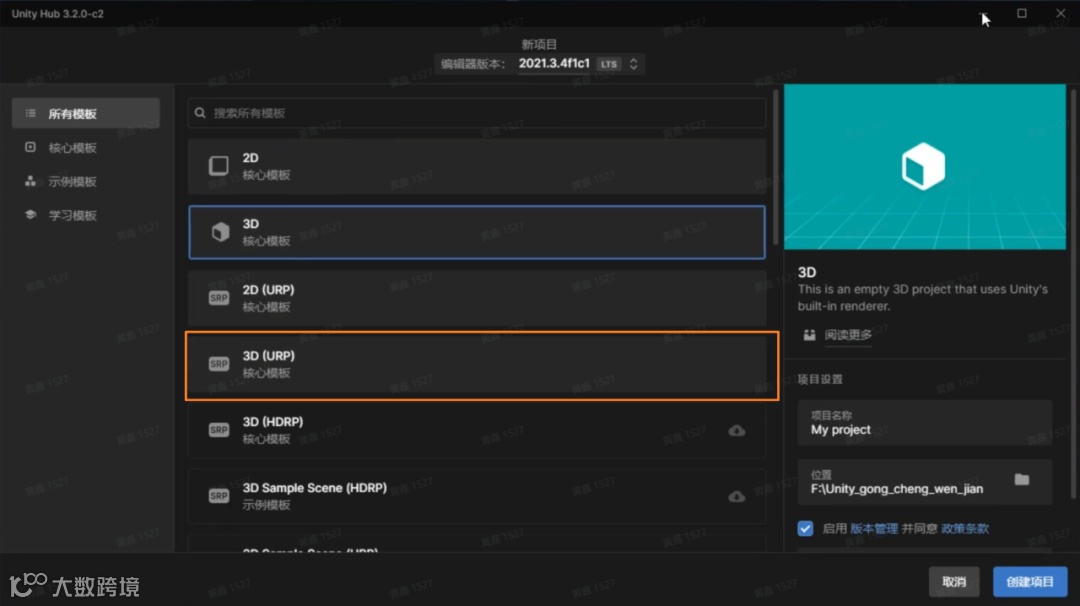Viewport: 1080px width, 606px height.
Task: Close the Unity Hub window
Action: point(1060,13)
